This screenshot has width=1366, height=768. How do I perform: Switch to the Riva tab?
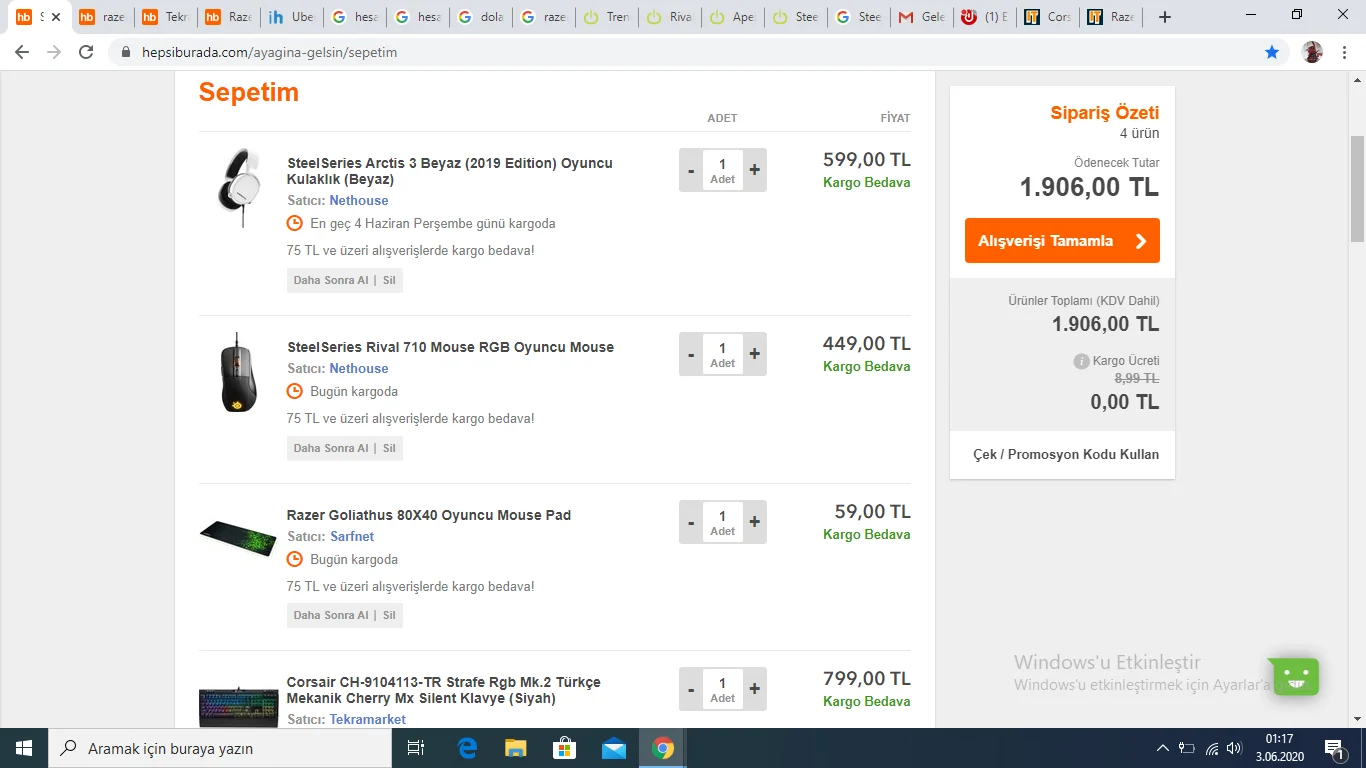point(669,17)
